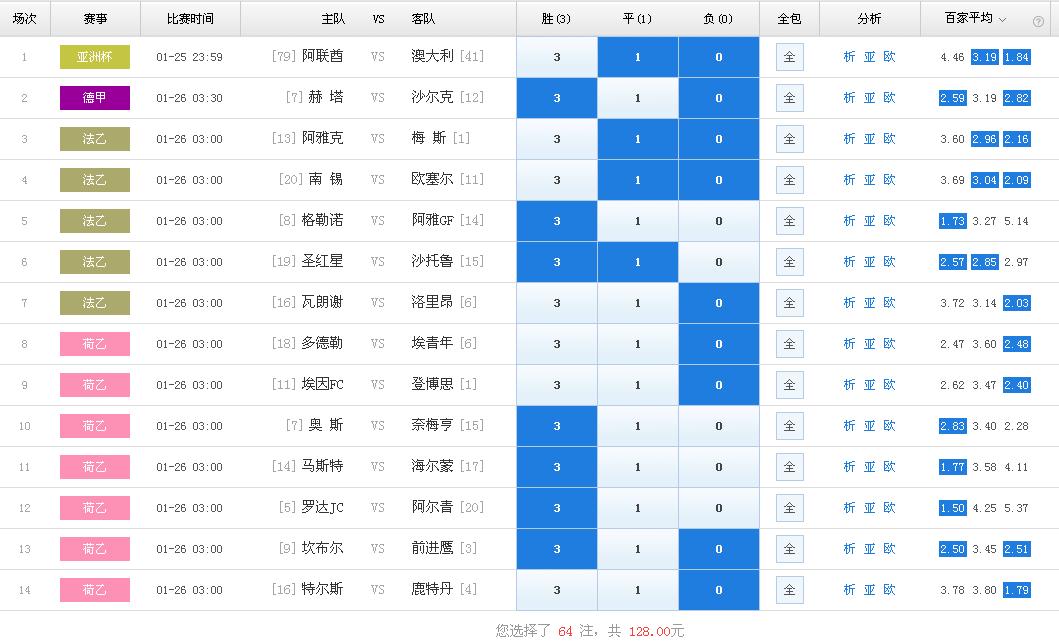
Task: Select all outcomes (全) for match 9
Action: (790, 385)
